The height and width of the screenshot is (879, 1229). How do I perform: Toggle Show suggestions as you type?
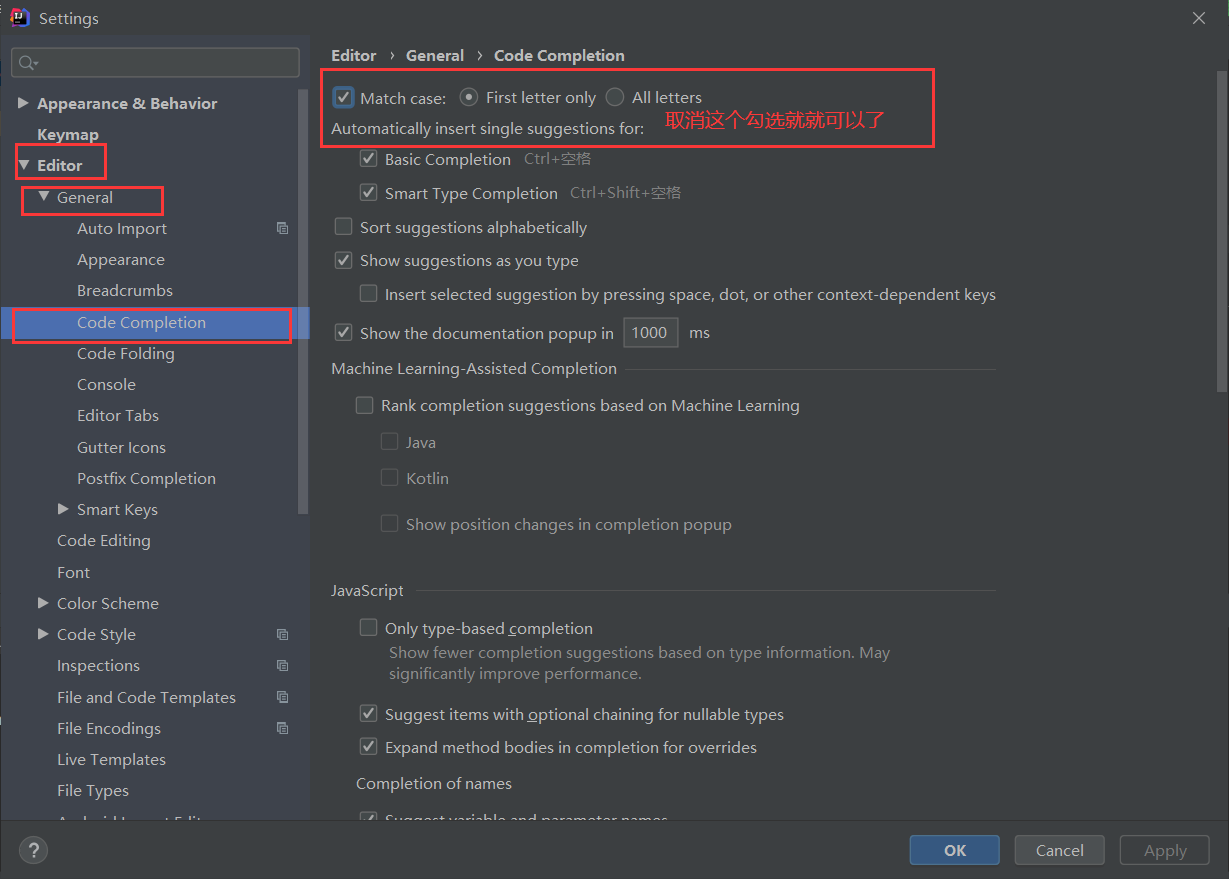[343, 260]
